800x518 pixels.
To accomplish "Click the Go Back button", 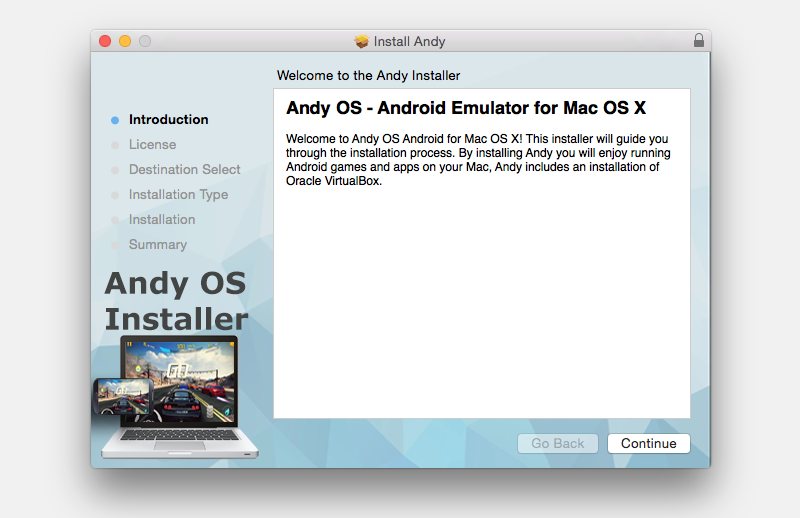I will pyautogui.click(x=558, y=443).
